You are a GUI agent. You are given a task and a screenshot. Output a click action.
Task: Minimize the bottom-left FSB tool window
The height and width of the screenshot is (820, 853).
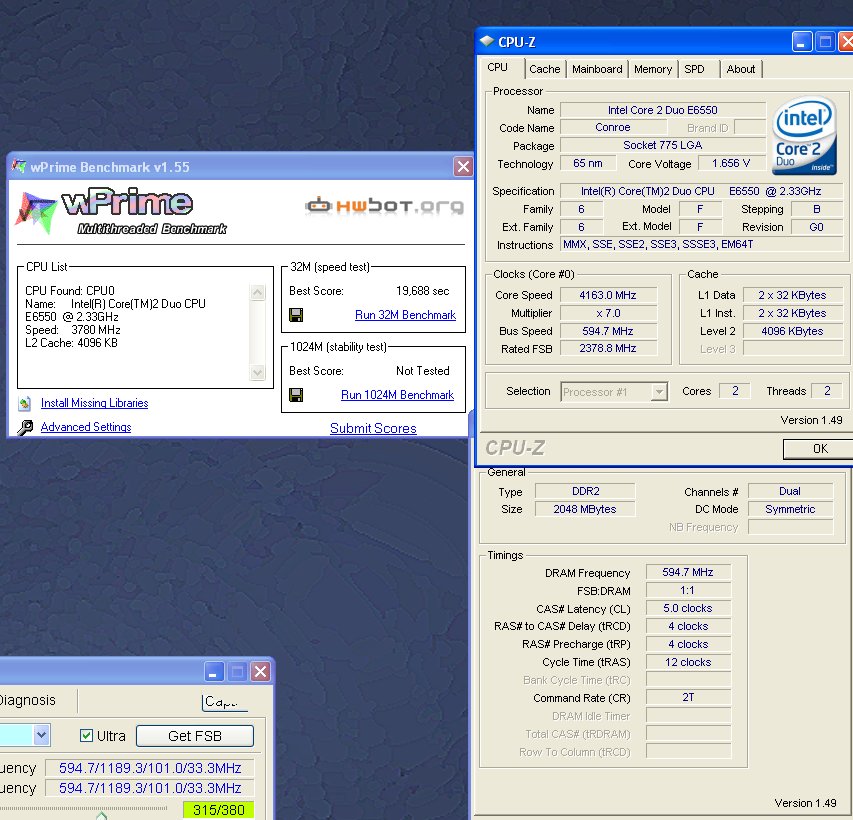pos(214,671)
